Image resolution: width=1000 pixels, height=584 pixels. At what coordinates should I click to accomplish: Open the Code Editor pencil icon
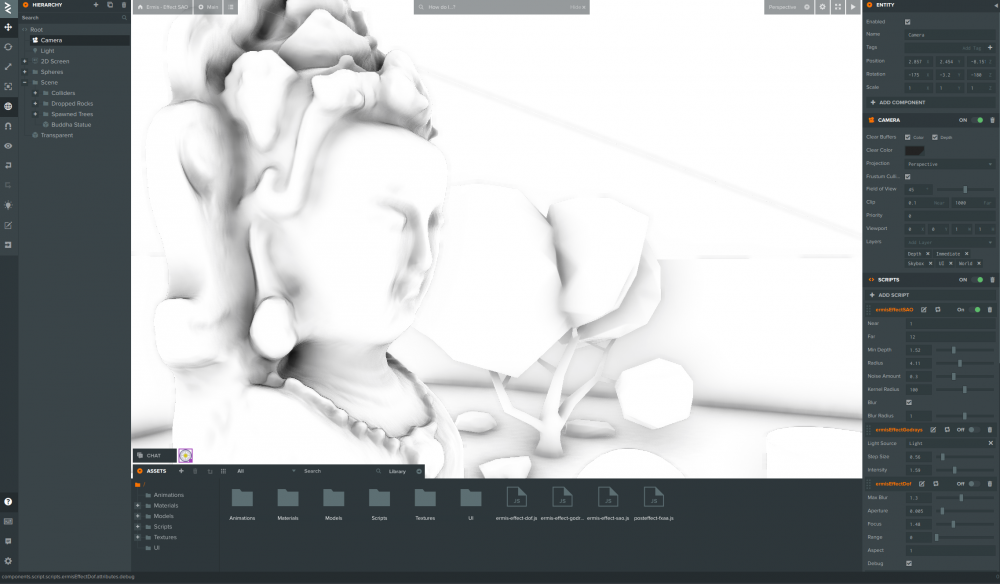[8, 225]
